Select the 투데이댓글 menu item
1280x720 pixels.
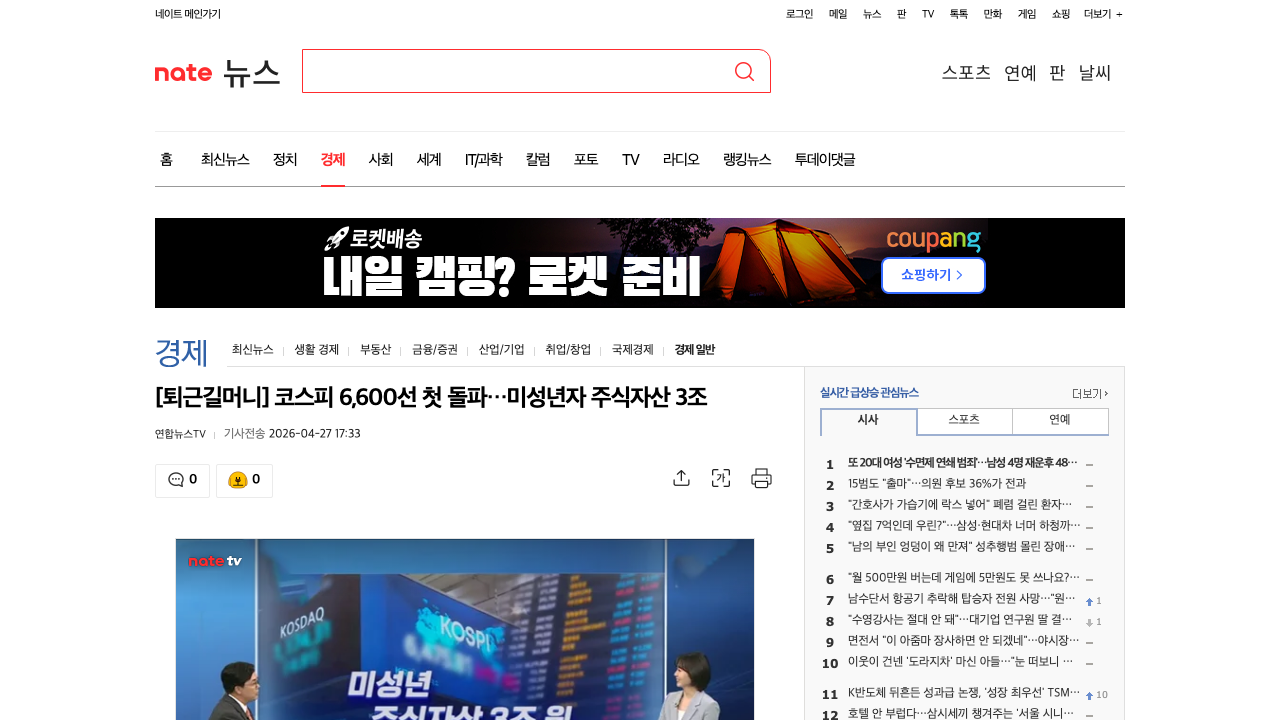[x=825, y=159]
